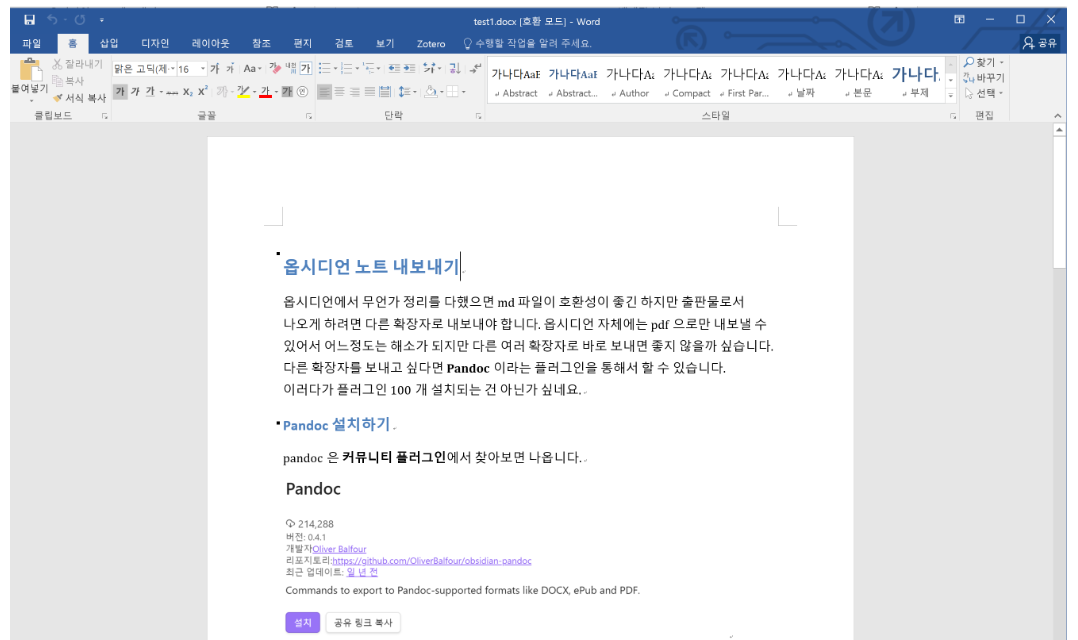Open Replace with 바꾸기
This screenshot has width=1078, height=640.
point(984,78)
